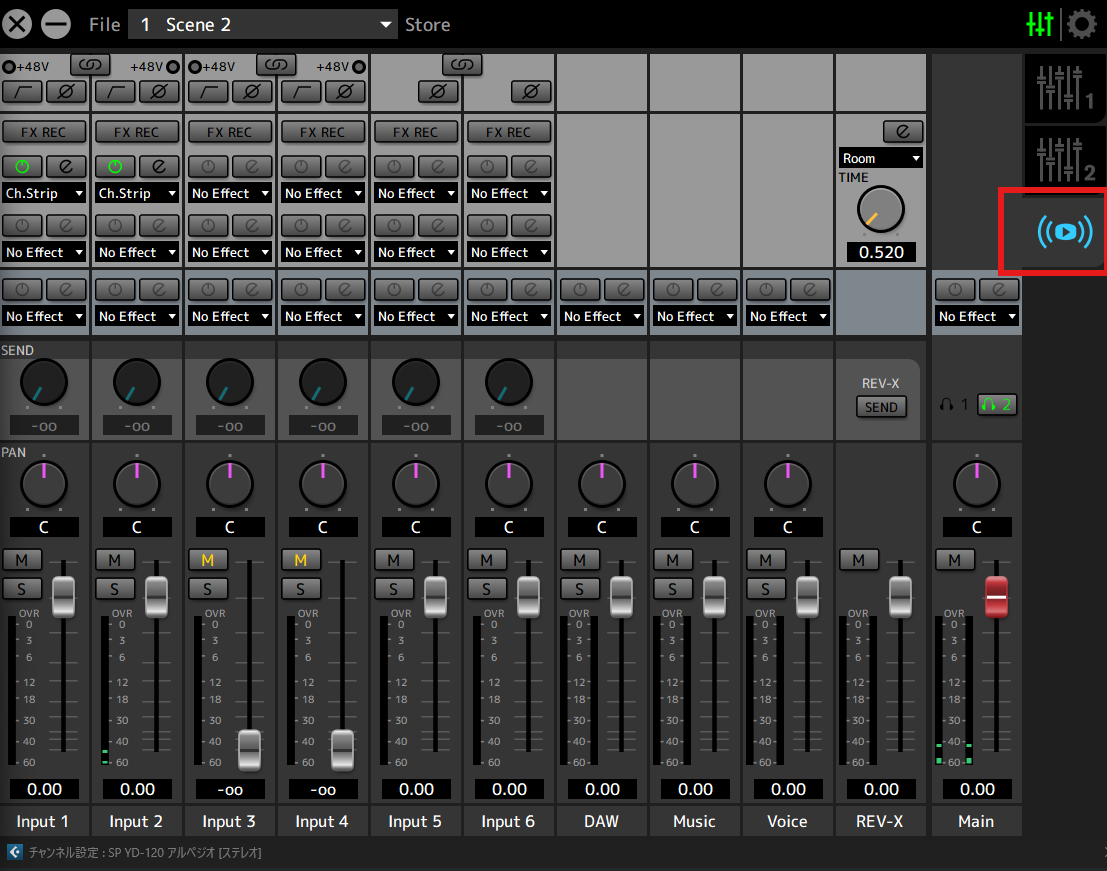This screenshot has width=1107, height=871.
Task: Open Ch.Strip effect dropdown on Input 2
Action: pos(137,193)
